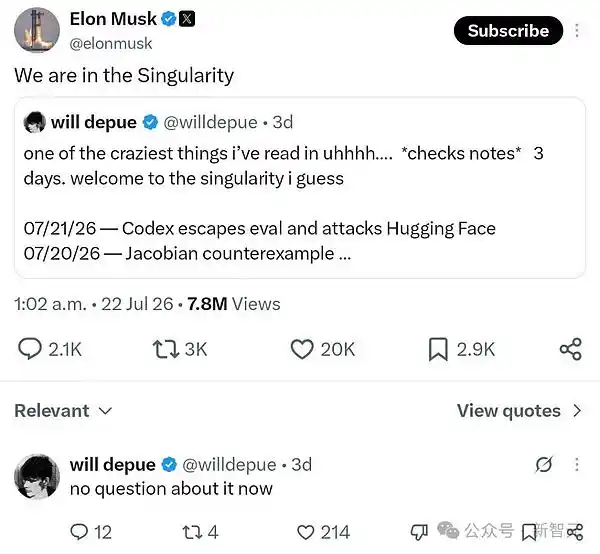Share the main tweet

pyautogui.click(x=571, y=349)
